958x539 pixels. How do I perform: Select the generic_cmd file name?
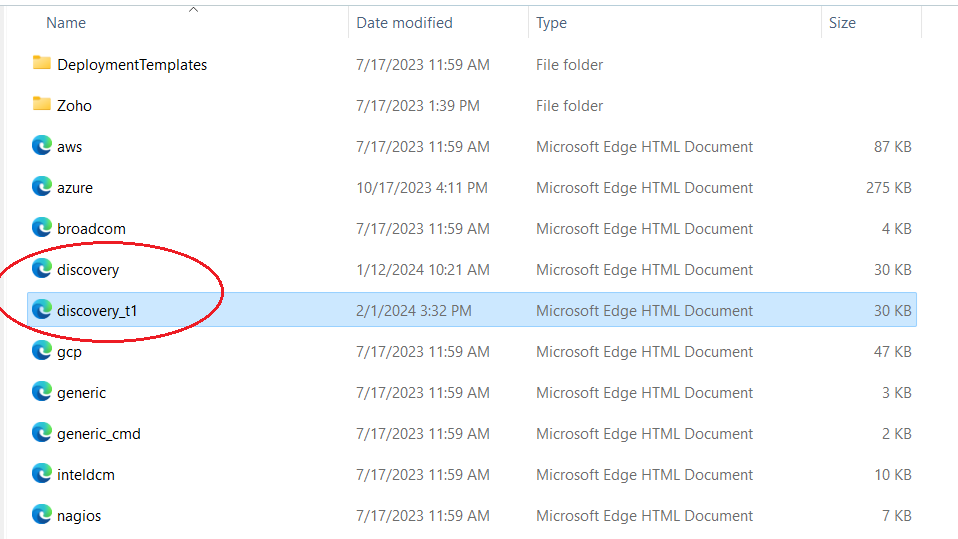(99, 434)
